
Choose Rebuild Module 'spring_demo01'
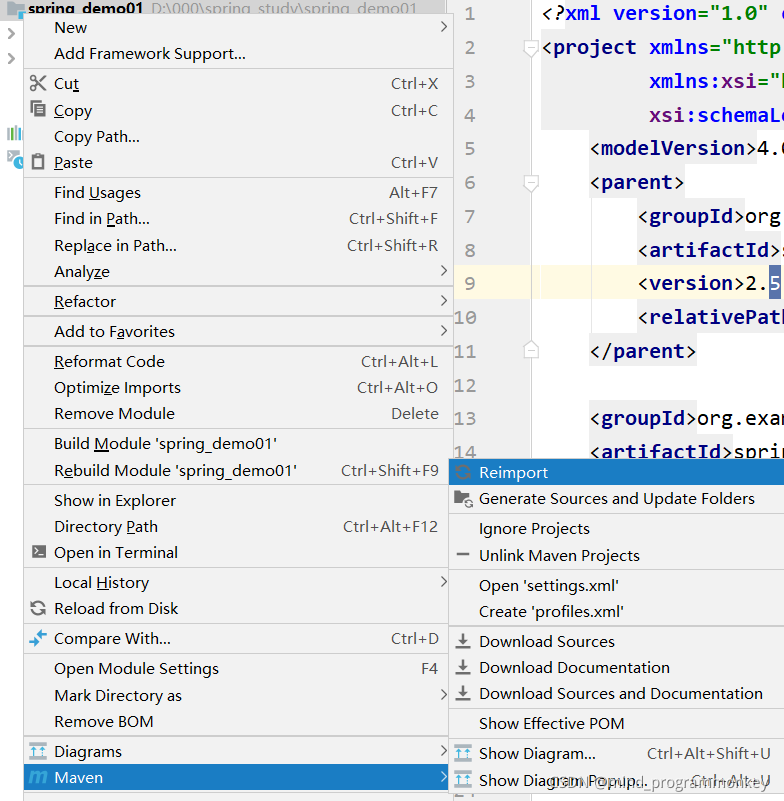(x=238, y=470)
